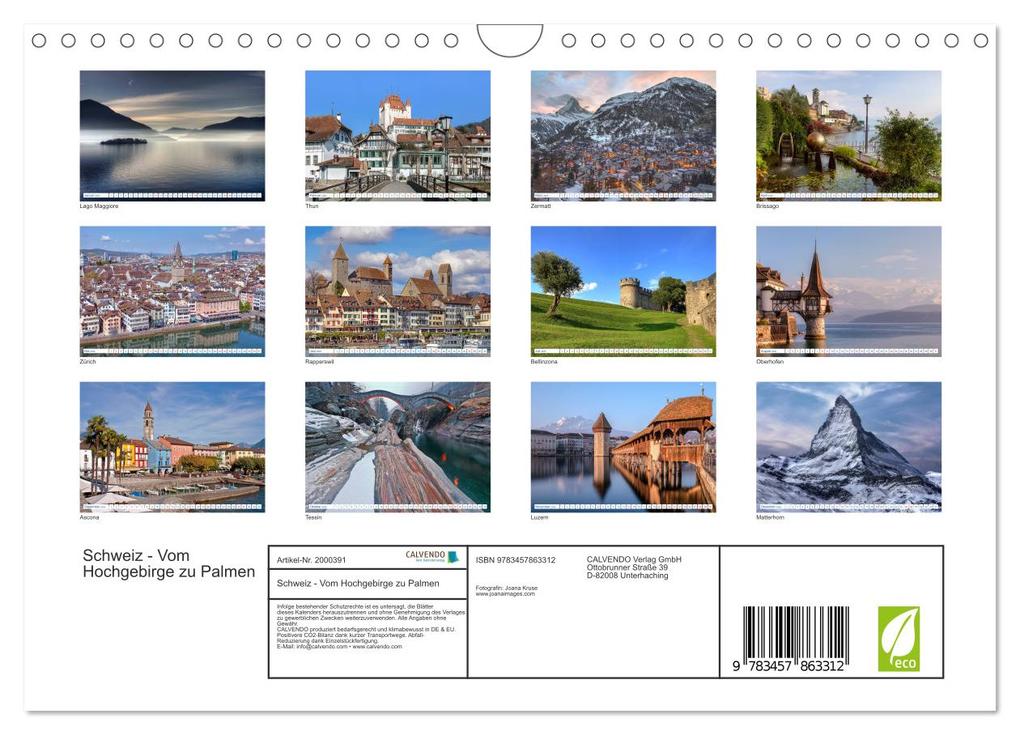Viewport: 1020px width, 735px height.
Task: Click the Luzern Chapel Bridge photo
Action: 623,447
